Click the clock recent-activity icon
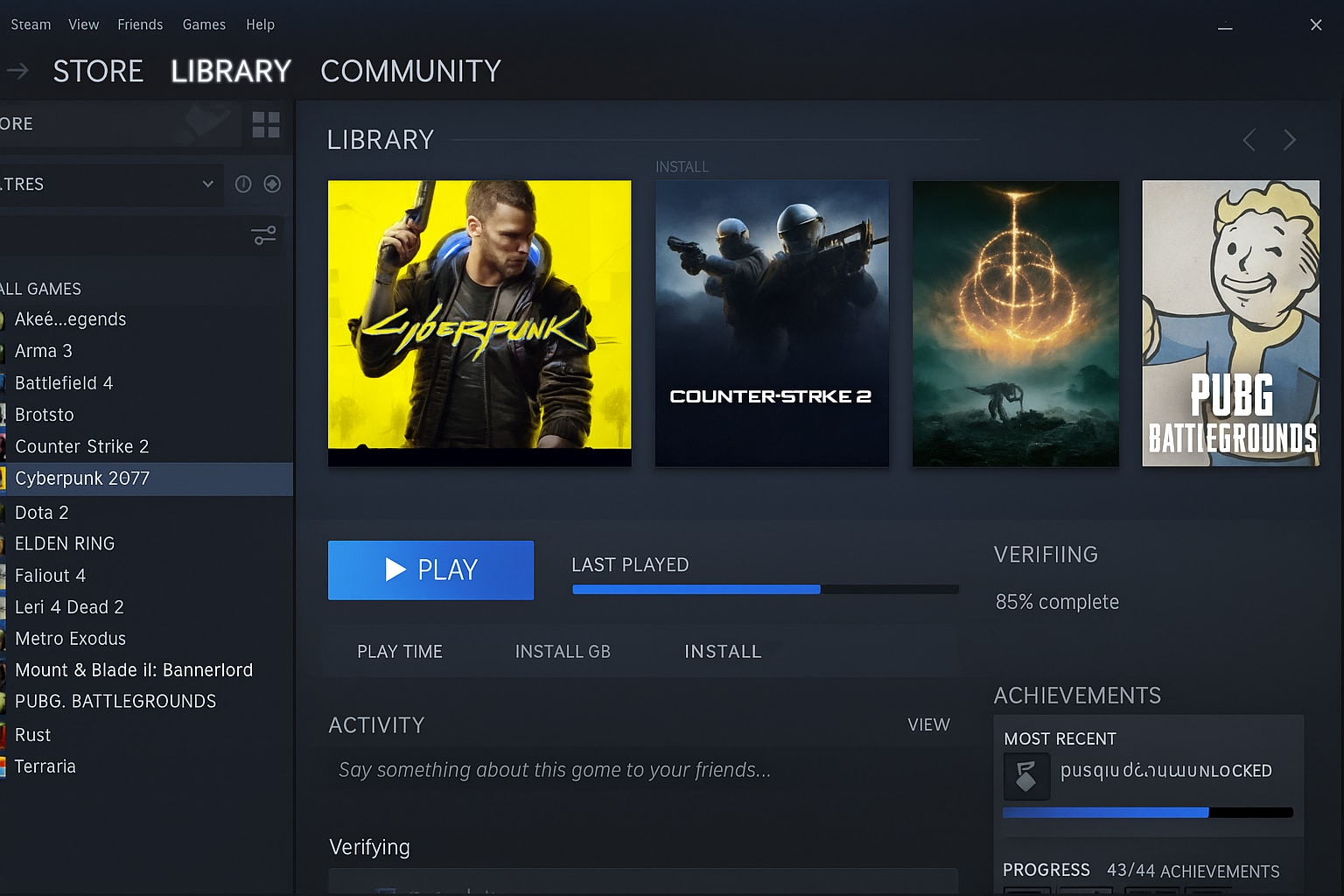The width and height of the screenshot is (1344, 896). coord(243,184)
